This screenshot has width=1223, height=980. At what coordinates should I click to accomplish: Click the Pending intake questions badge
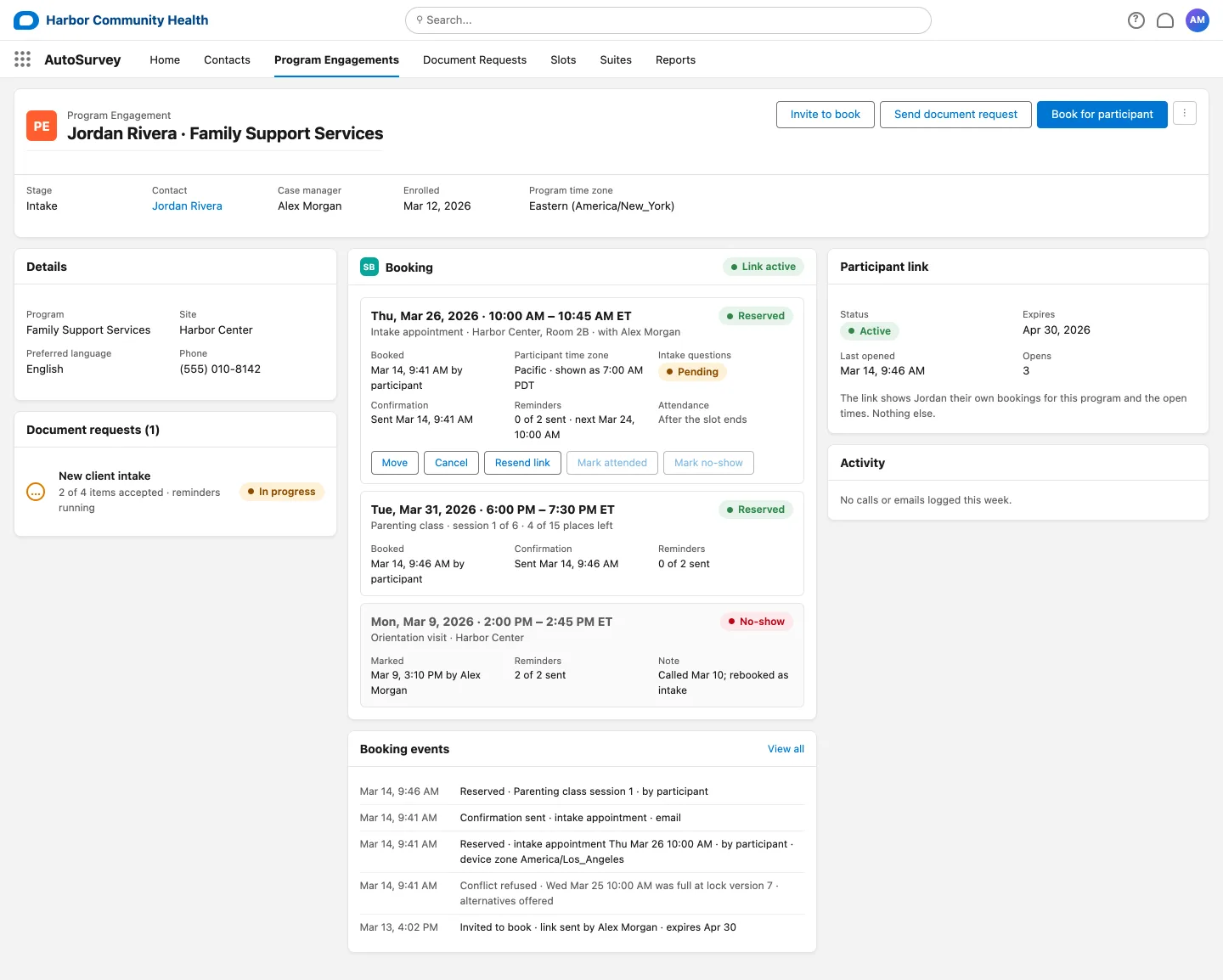coord(692,372)
